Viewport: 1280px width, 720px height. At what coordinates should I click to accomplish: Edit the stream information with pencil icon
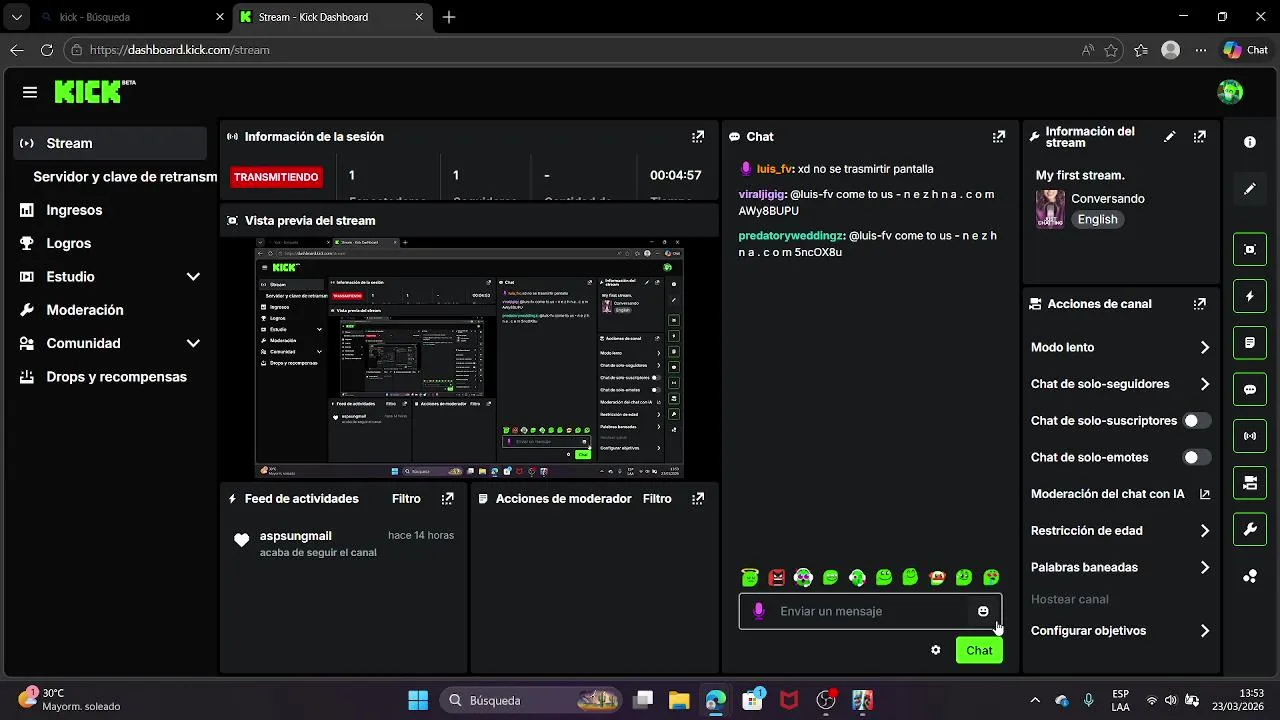1169,137
